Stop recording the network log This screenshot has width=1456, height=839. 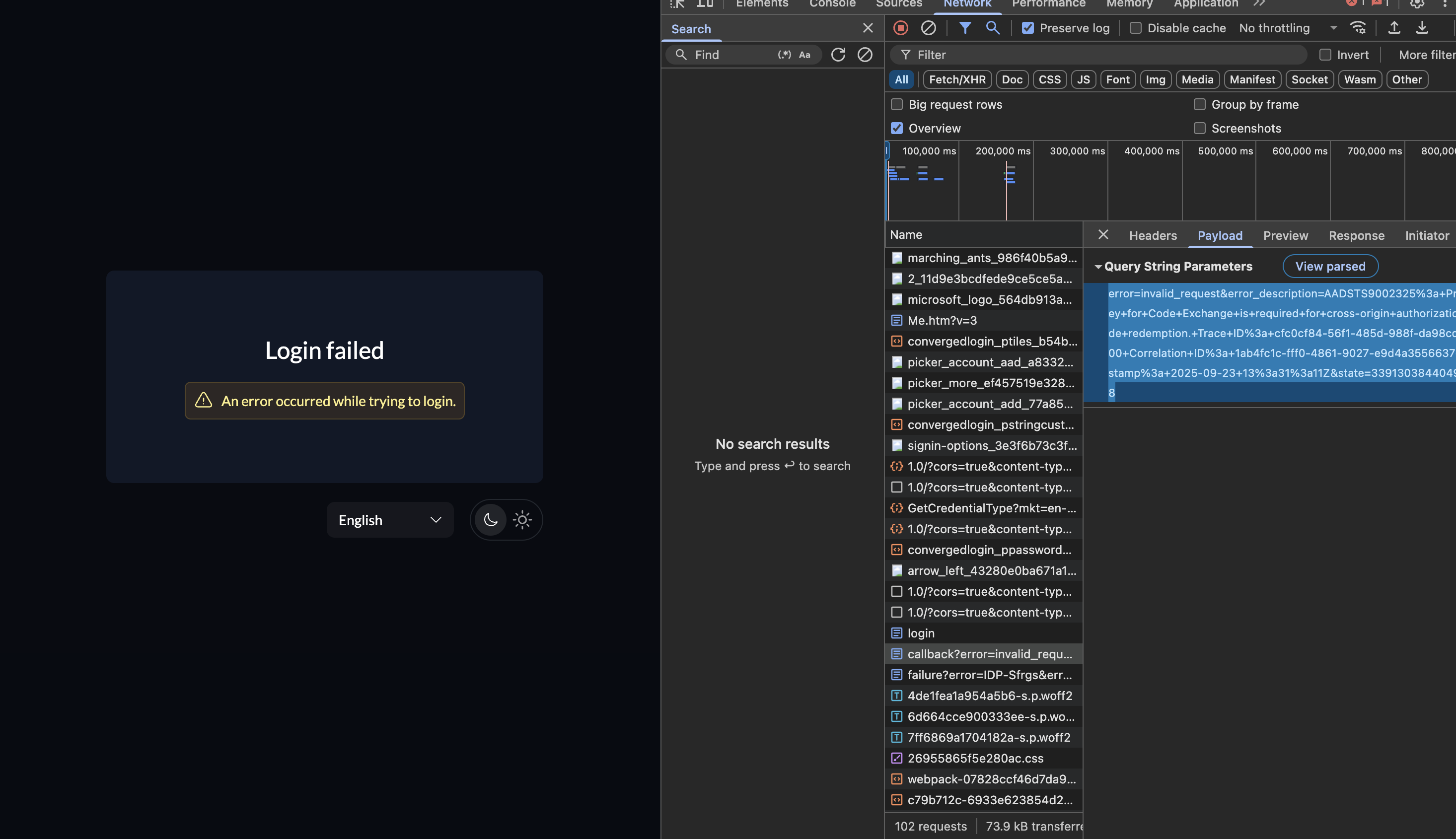900,28
